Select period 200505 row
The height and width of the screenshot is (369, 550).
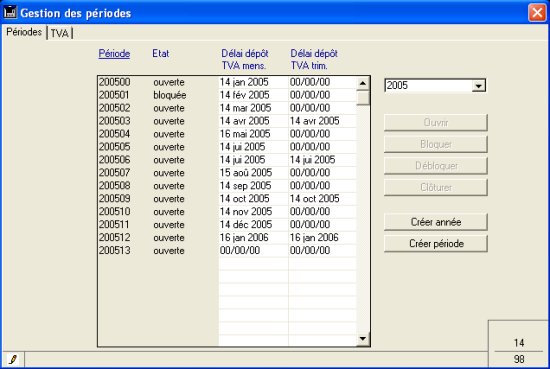(x=227, y=147)
